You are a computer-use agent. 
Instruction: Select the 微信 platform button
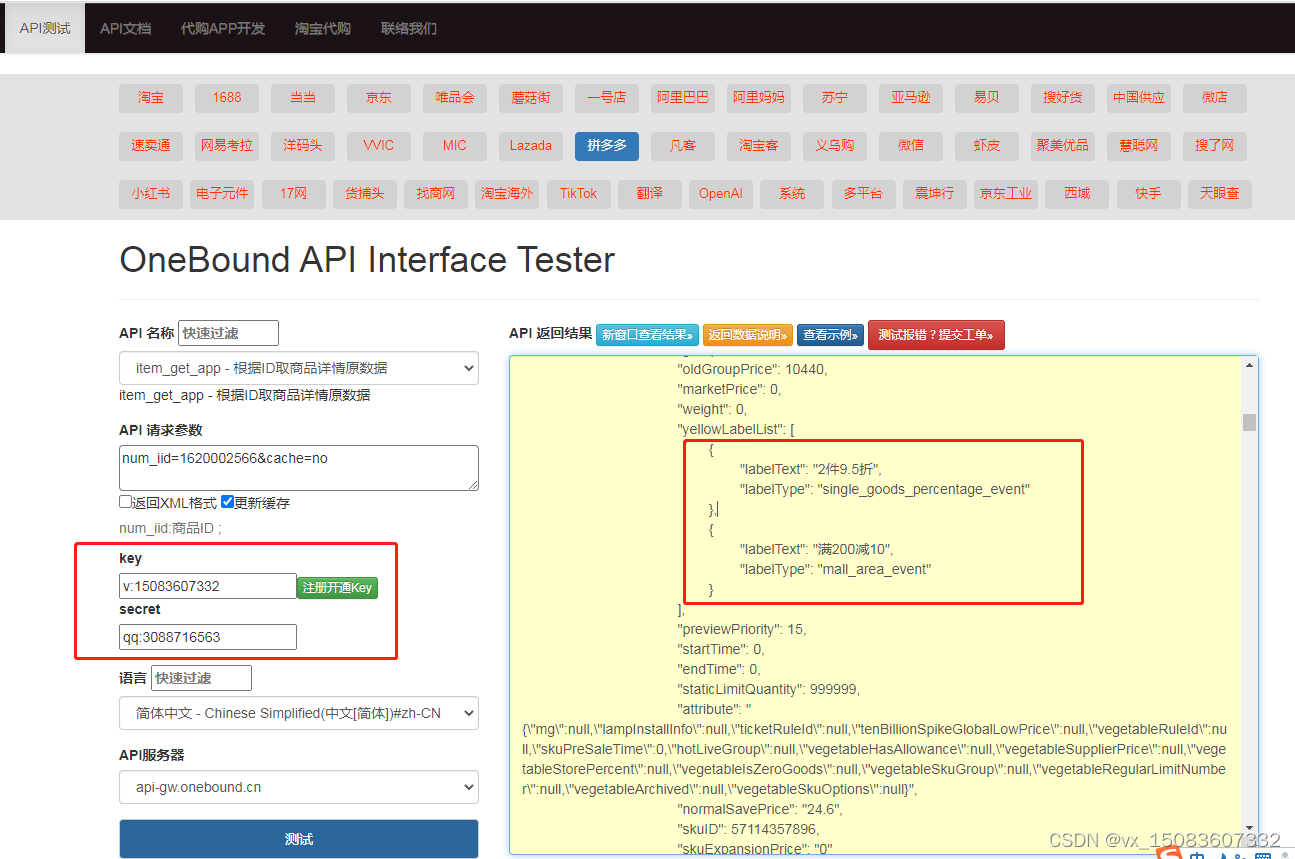point(911,145)
